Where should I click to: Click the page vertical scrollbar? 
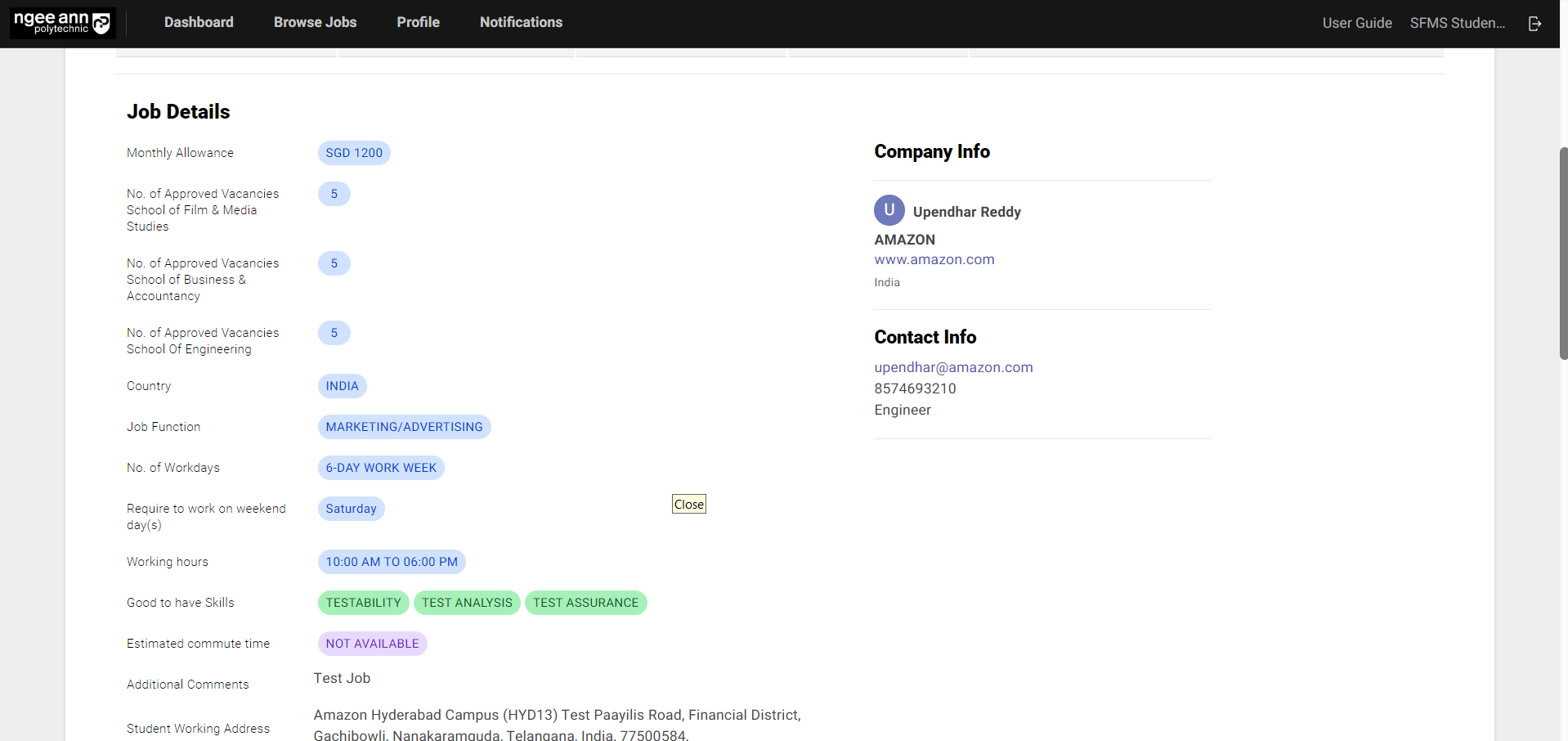click(x=1563, y=254)
